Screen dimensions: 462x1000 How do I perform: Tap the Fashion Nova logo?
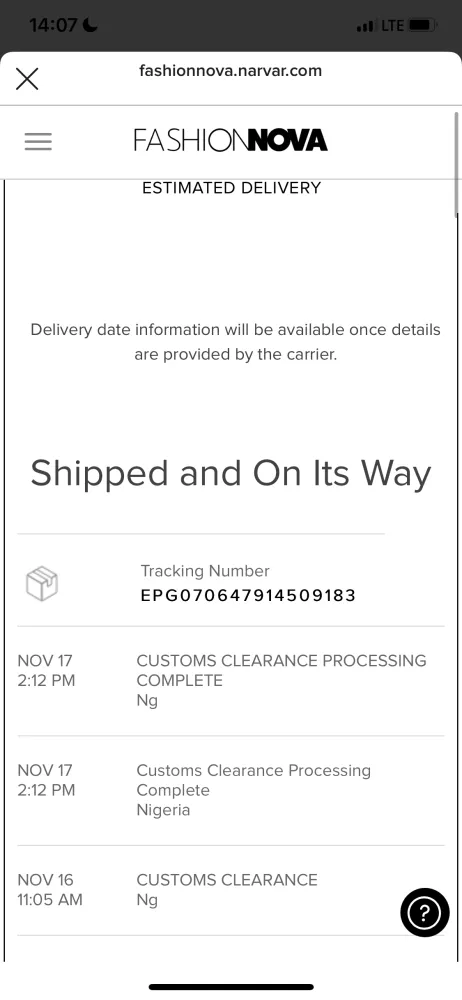tap(230, 140)
